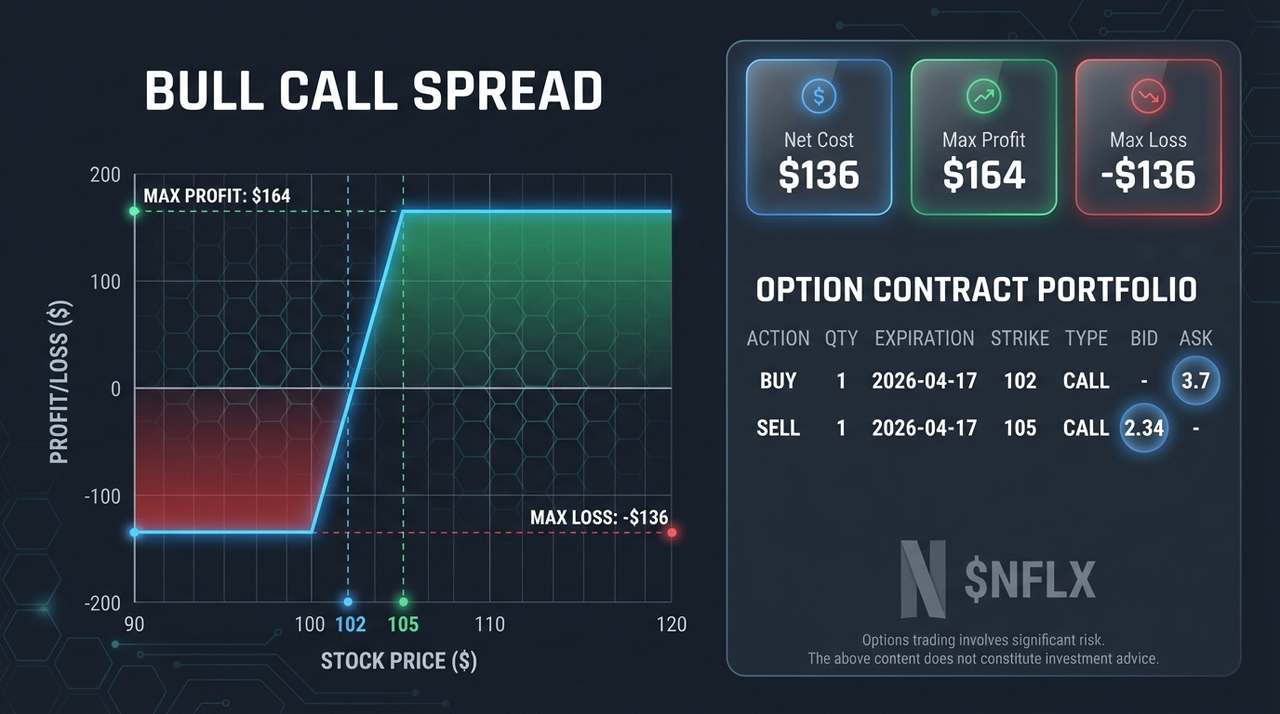This screenshot has height=714, width=1280.
Task: Click the red max loss dot at the chart's right edge
Action: (x=672, y=533)
